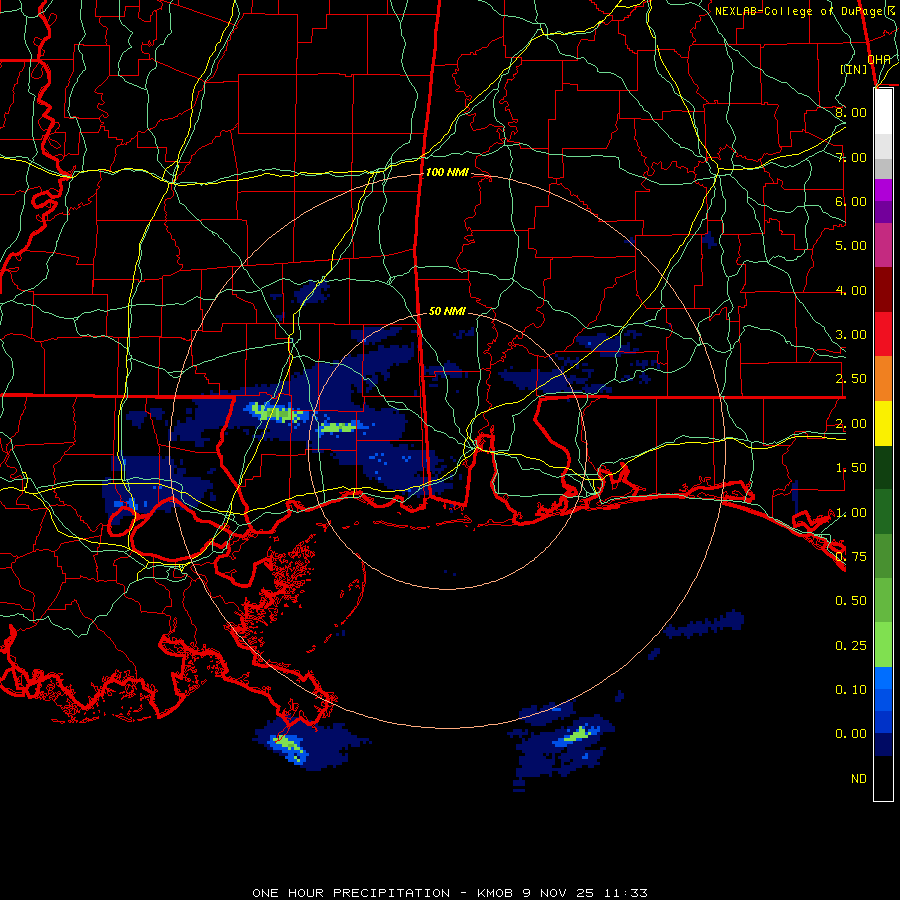900x900 pixels.
Task: Click the navy 0.00 legend swatch
Action: coord(883,745)
